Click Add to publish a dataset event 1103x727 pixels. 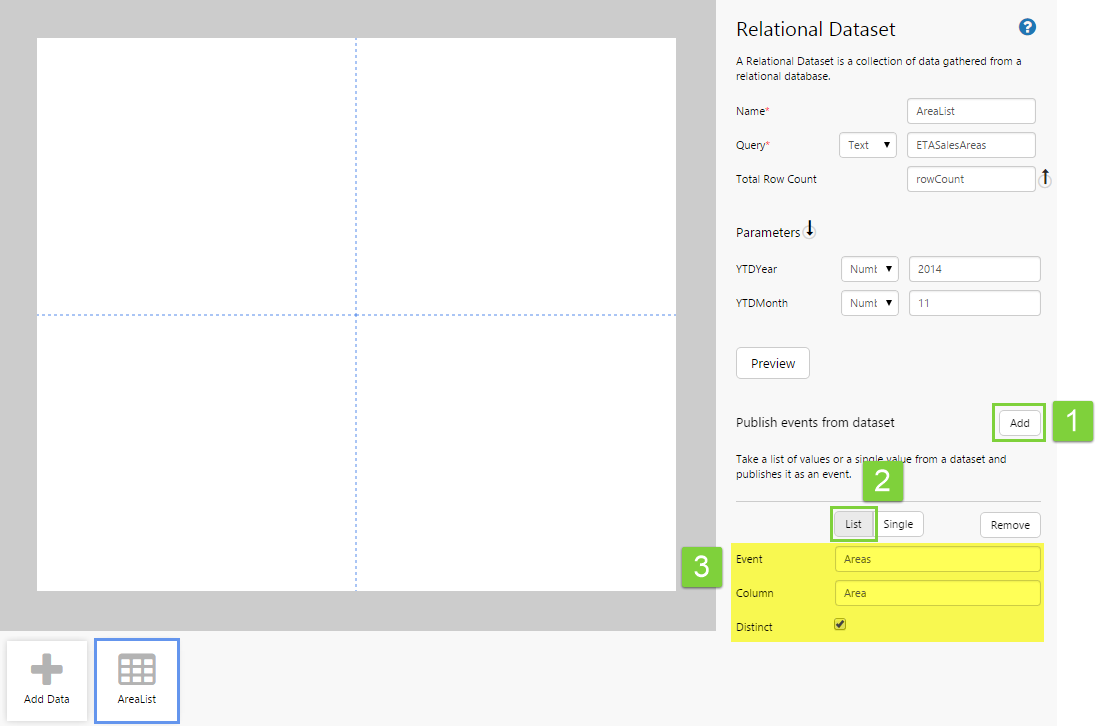1019,423
